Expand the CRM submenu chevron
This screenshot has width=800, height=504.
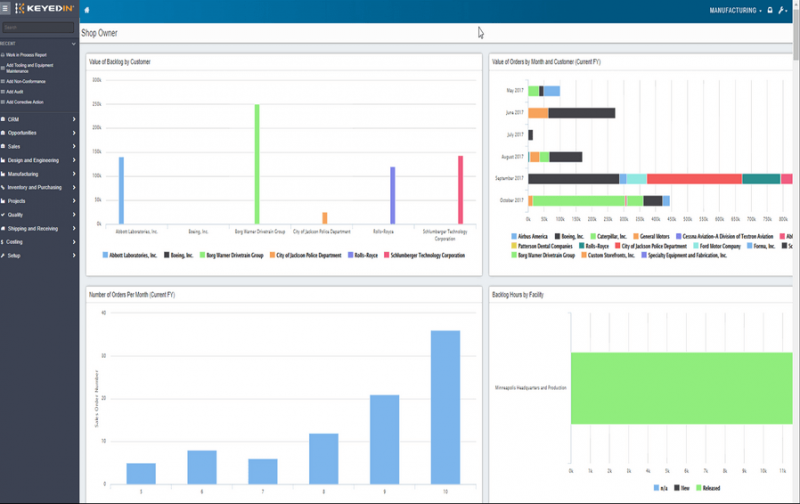[74, 119]
